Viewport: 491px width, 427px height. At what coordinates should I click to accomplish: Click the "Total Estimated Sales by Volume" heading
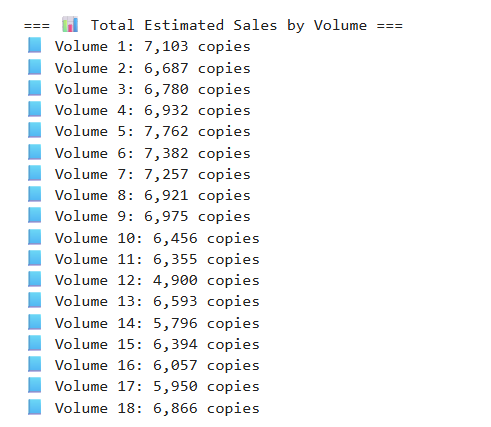click(x=229, y=26)
